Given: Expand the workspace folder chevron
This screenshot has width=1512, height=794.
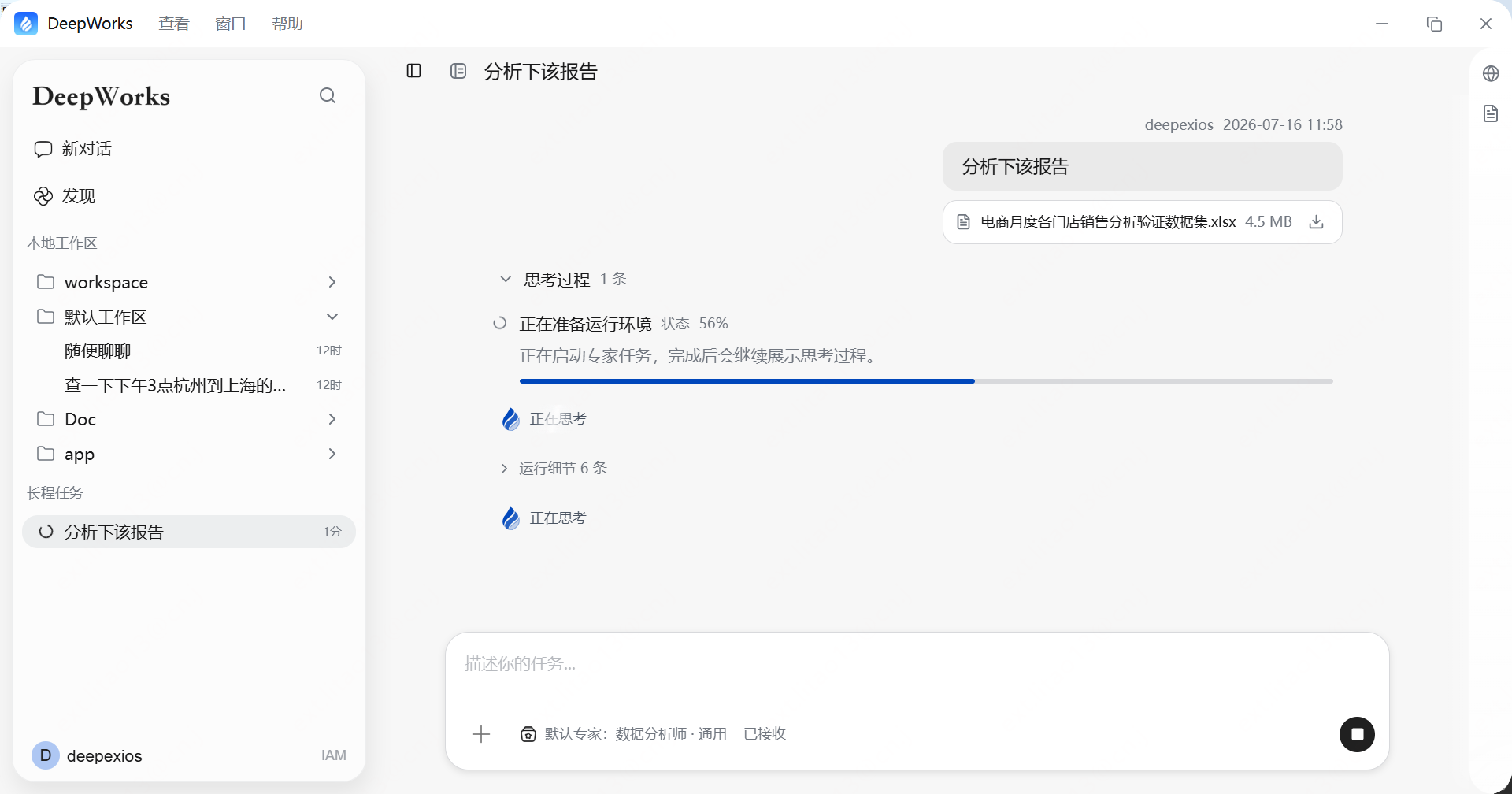Looking at the screenshot, I should 332,282.
